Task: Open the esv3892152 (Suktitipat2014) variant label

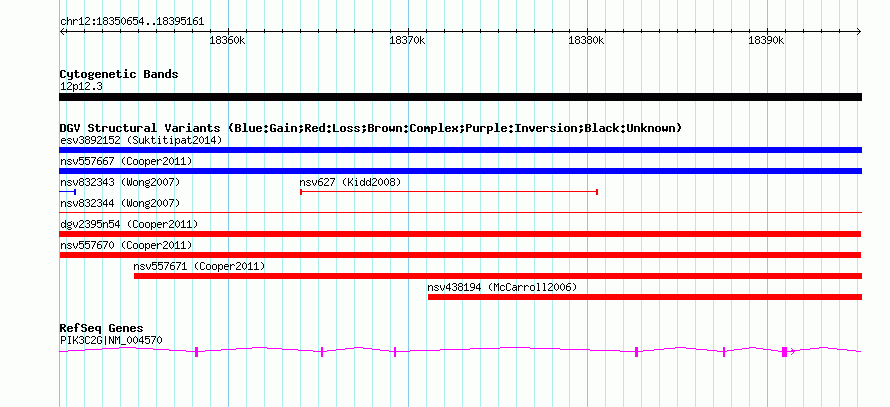Action: [x=141, y=140]
